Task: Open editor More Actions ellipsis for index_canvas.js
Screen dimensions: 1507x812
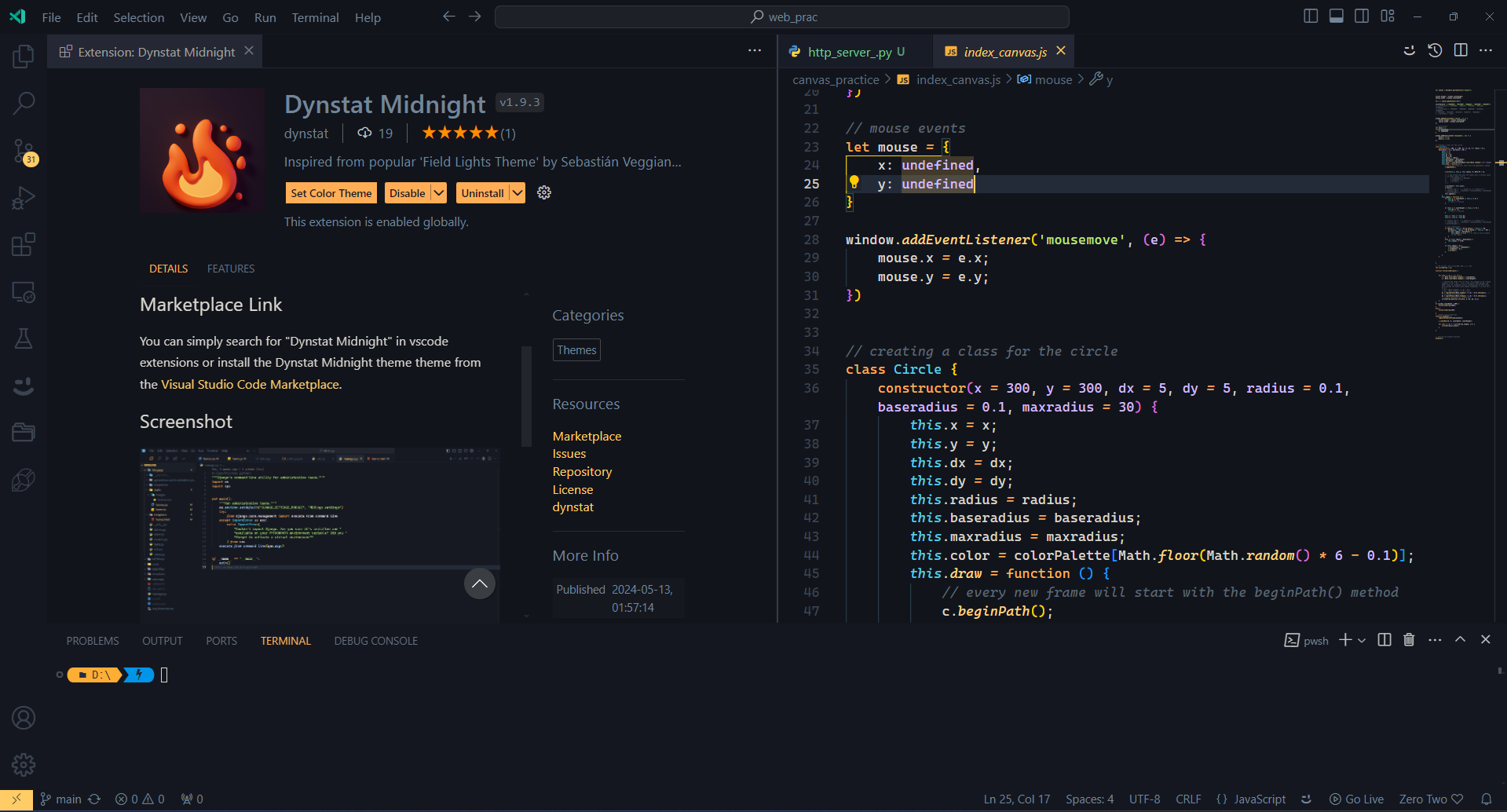Action: (1486, 50)
